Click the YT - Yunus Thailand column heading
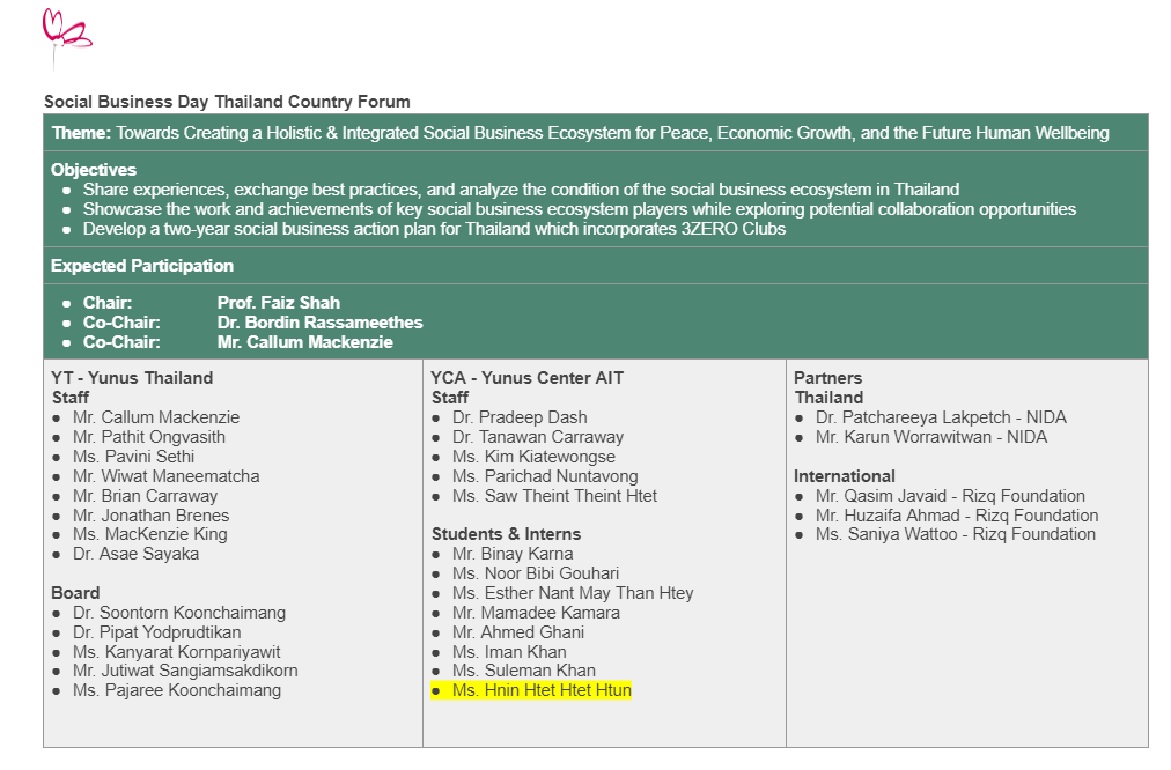This screenshot has height=770, width=1171. pos(132,378)
